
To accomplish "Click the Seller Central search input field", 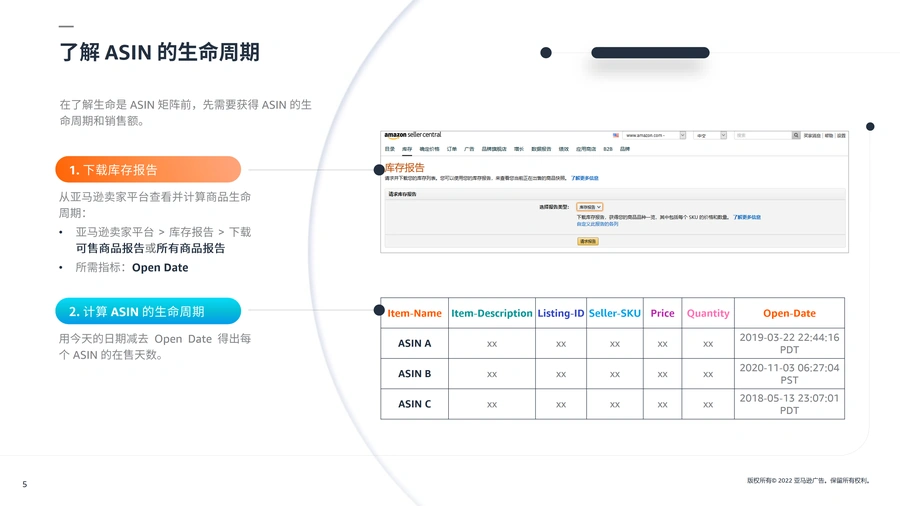I will point(763,135).
